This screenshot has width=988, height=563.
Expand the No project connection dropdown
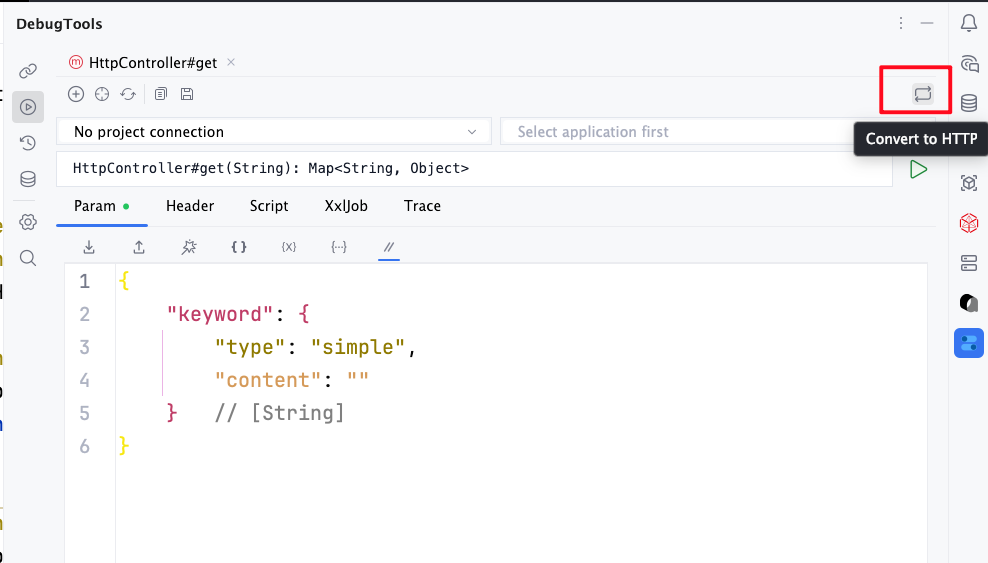point(273,132)
